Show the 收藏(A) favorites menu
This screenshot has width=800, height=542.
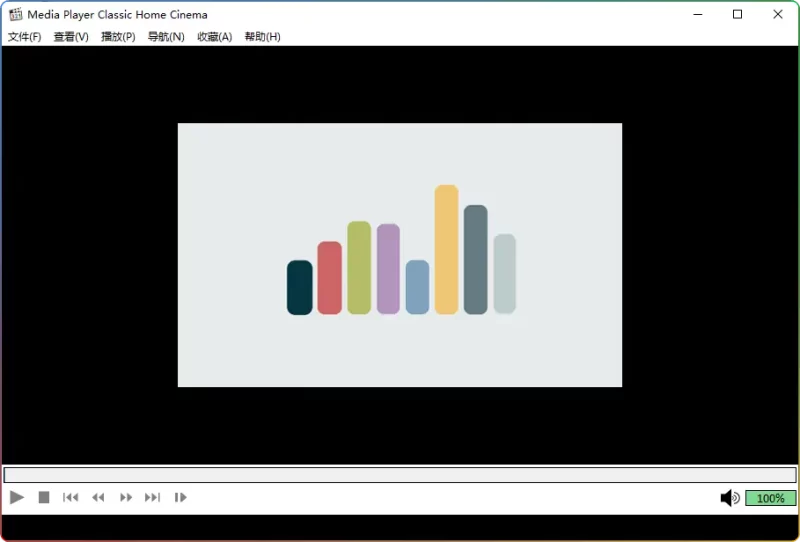click(x=214, y=37)
